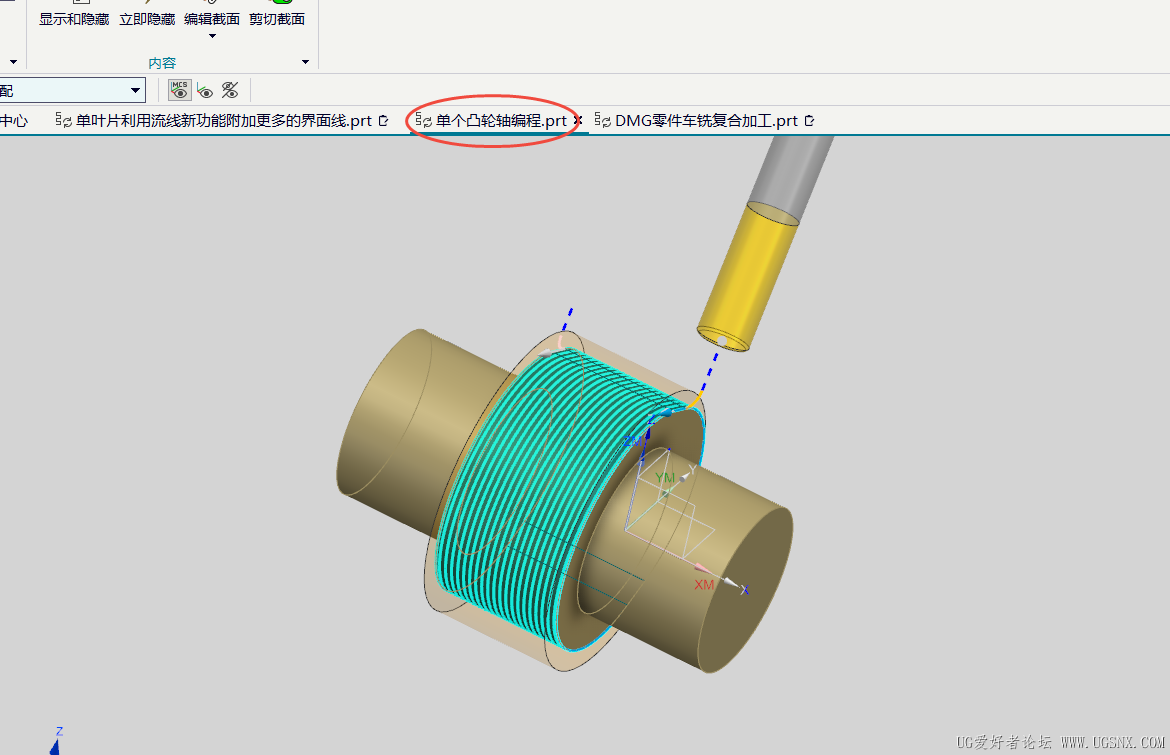Toggle visibility off using the slashed-eye control
1170x755 pixels.
point(230,90)
